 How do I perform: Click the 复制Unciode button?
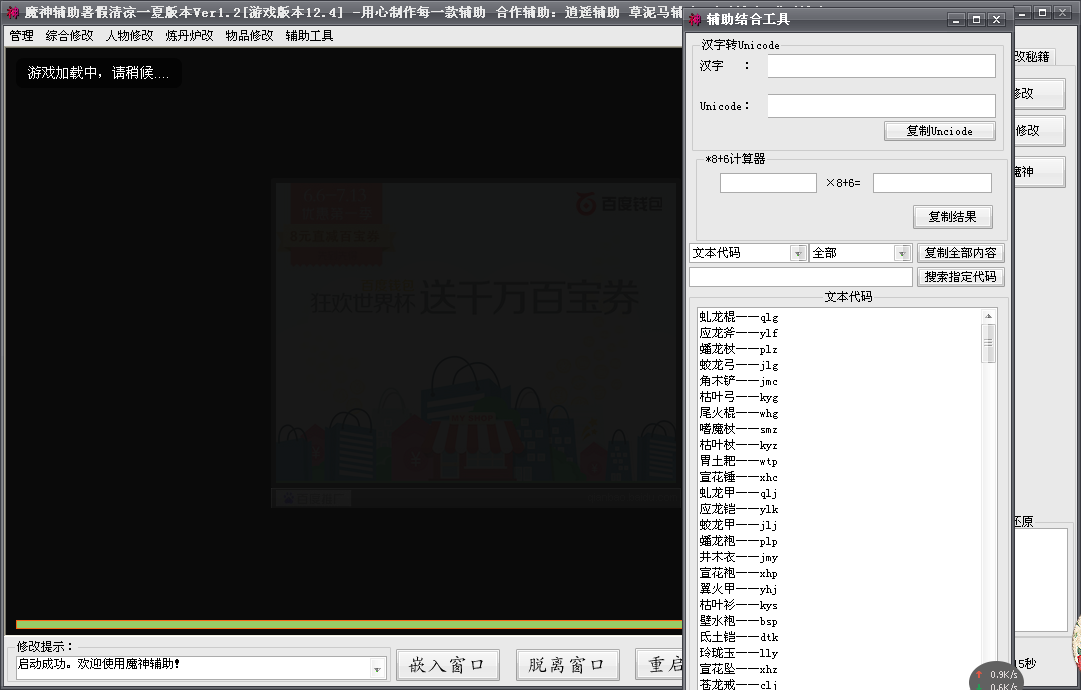point(940,131)
